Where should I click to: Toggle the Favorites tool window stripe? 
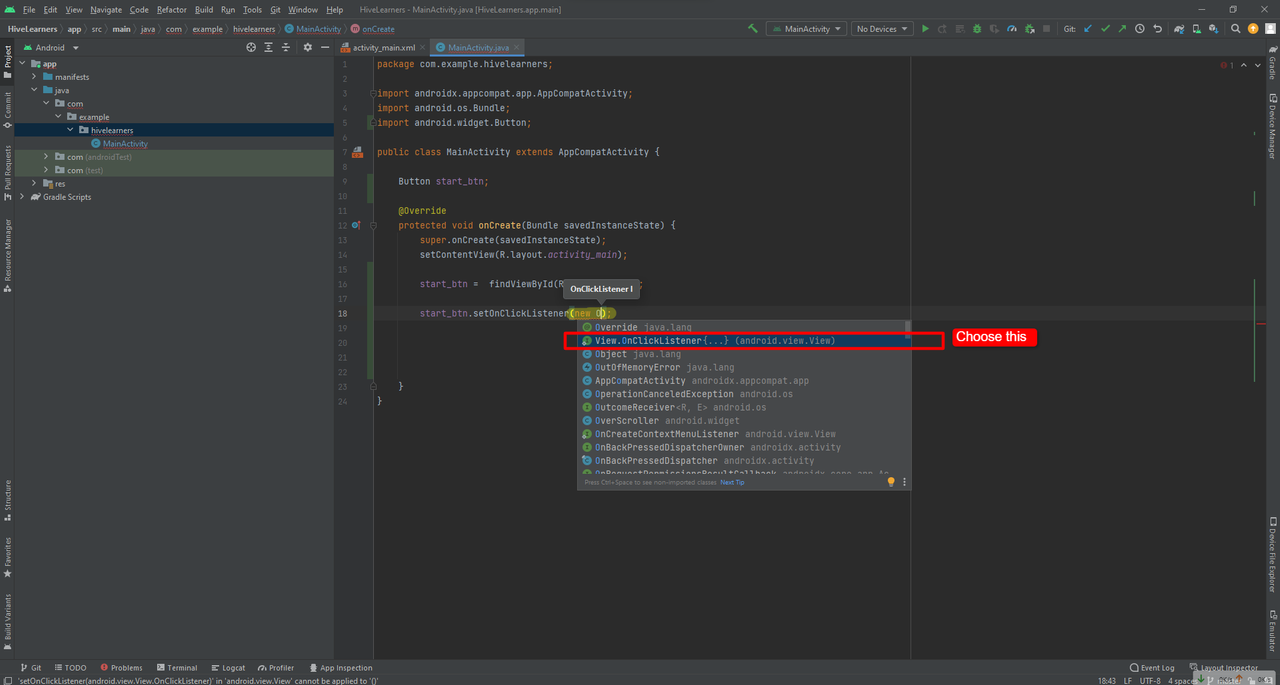[7, 558]
